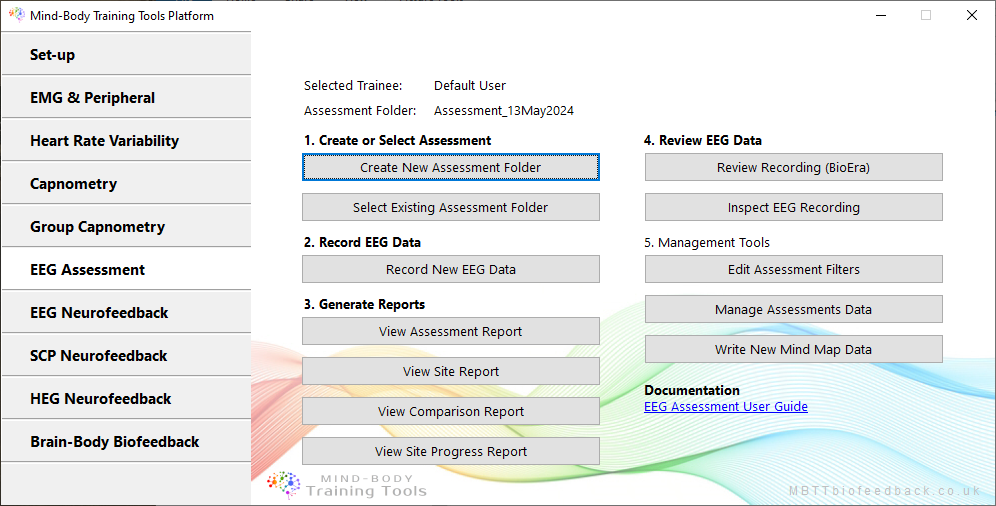Open the Set-up section
996x506 pixels.
(126, 54)
